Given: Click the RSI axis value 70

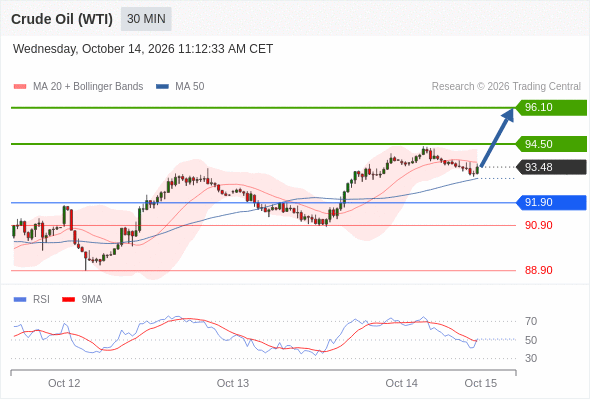Looking at the screenshot, I should click(531, 321).
